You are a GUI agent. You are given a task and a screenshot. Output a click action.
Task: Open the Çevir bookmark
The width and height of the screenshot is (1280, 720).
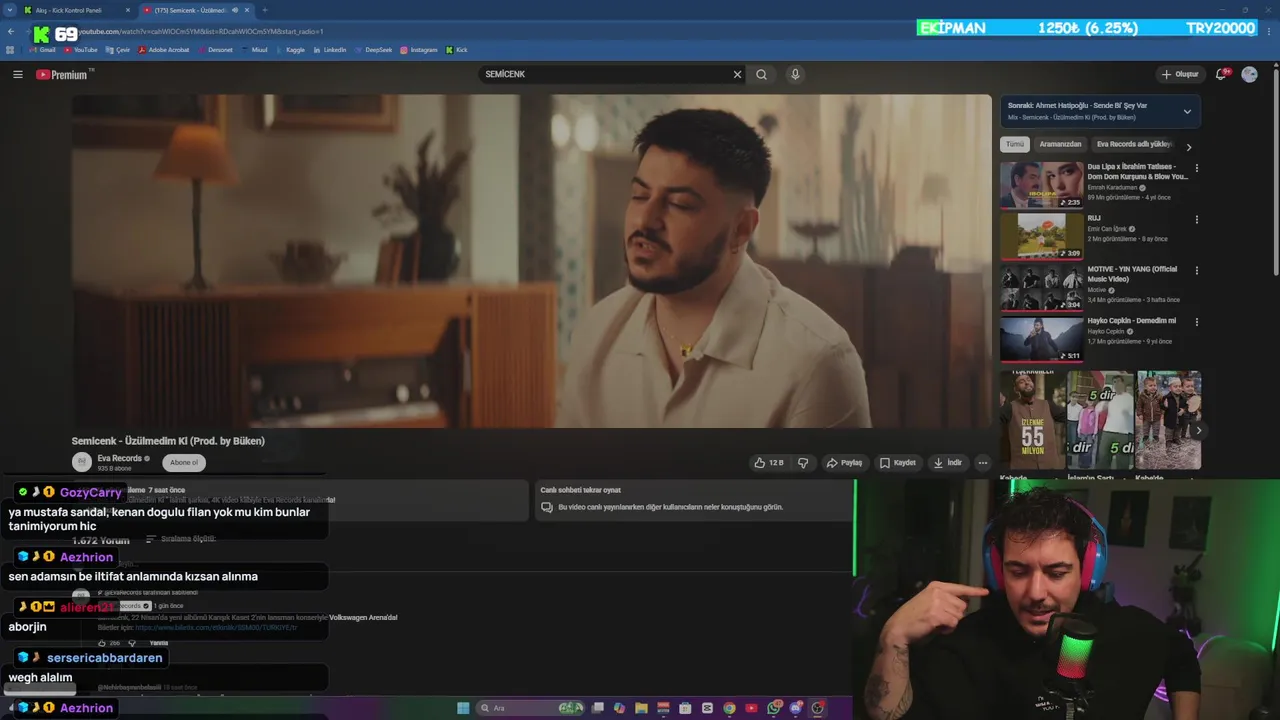(117, 50)
